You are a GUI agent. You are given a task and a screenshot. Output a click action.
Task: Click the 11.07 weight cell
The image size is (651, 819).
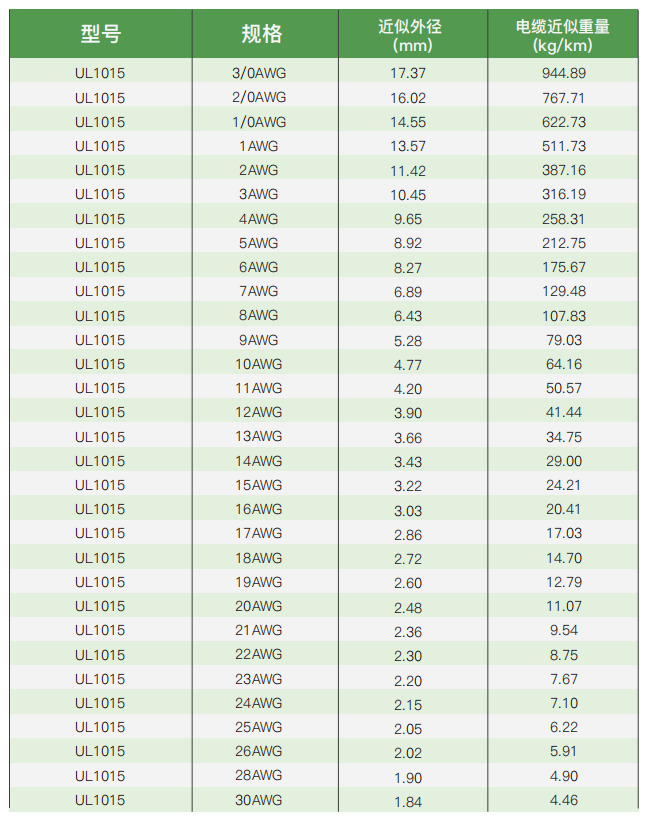coord(563,606)
